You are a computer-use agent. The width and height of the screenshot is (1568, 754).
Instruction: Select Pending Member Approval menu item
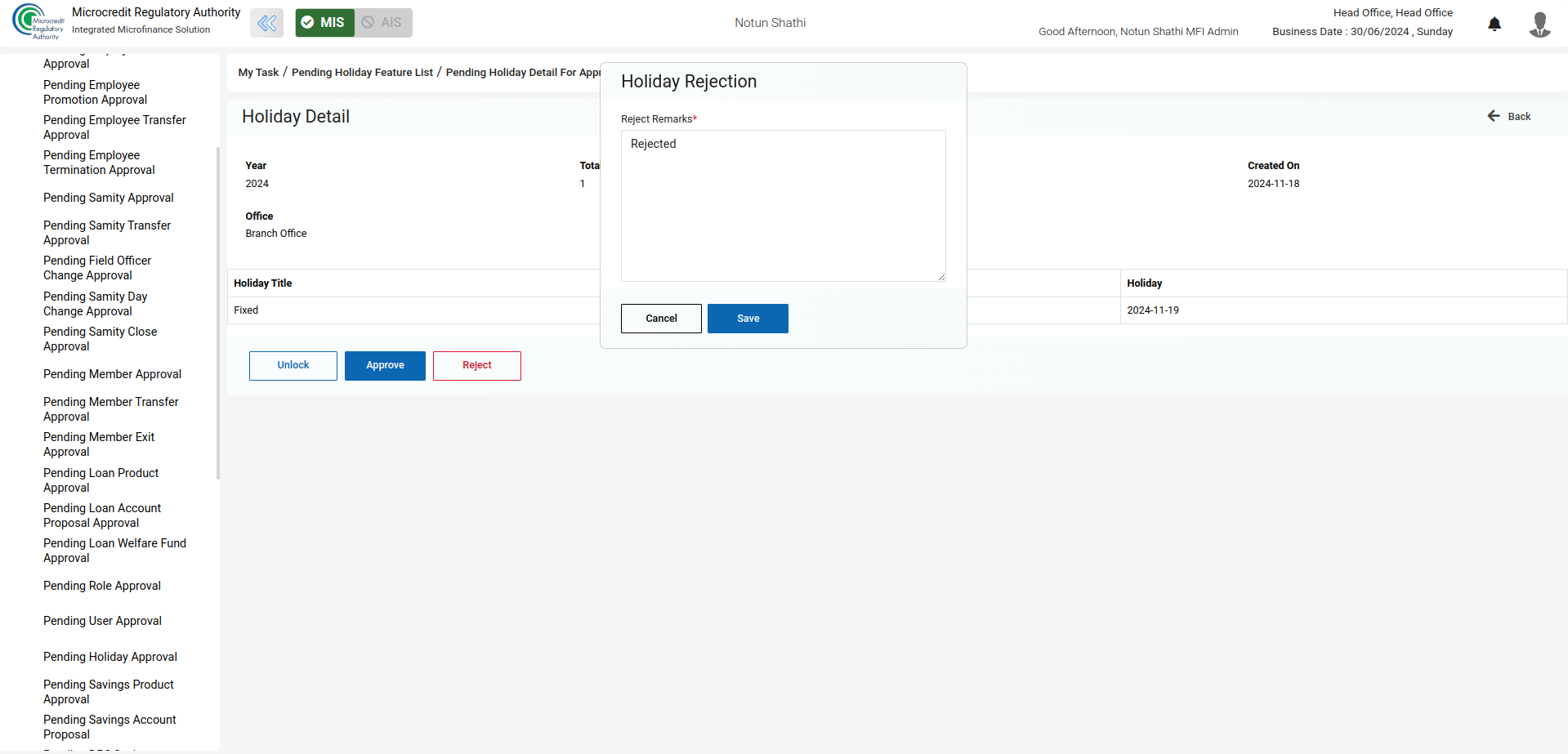point(112,374)
